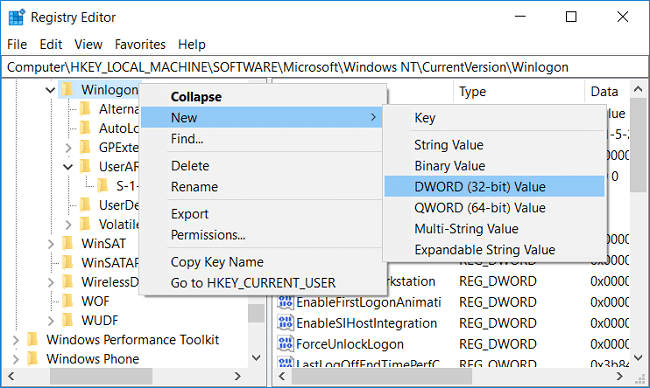The height and width of the screenshot is (388, 650).
Task: Click the registry path address bar
Action: pyautogui.click(x=325, y=67)
